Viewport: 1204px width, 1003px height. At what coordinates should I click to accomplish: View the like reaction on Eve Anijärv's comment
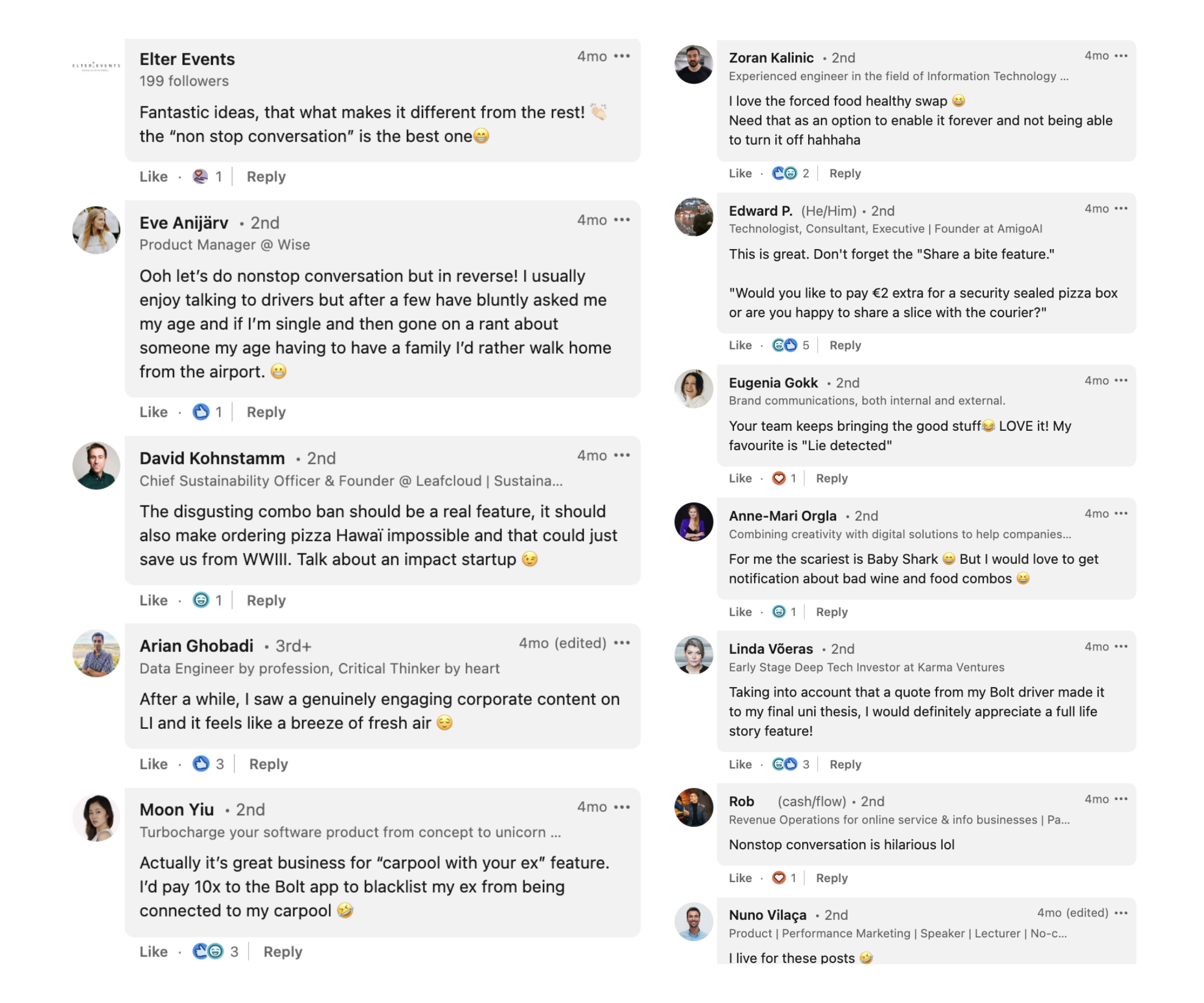coord(201,412)
